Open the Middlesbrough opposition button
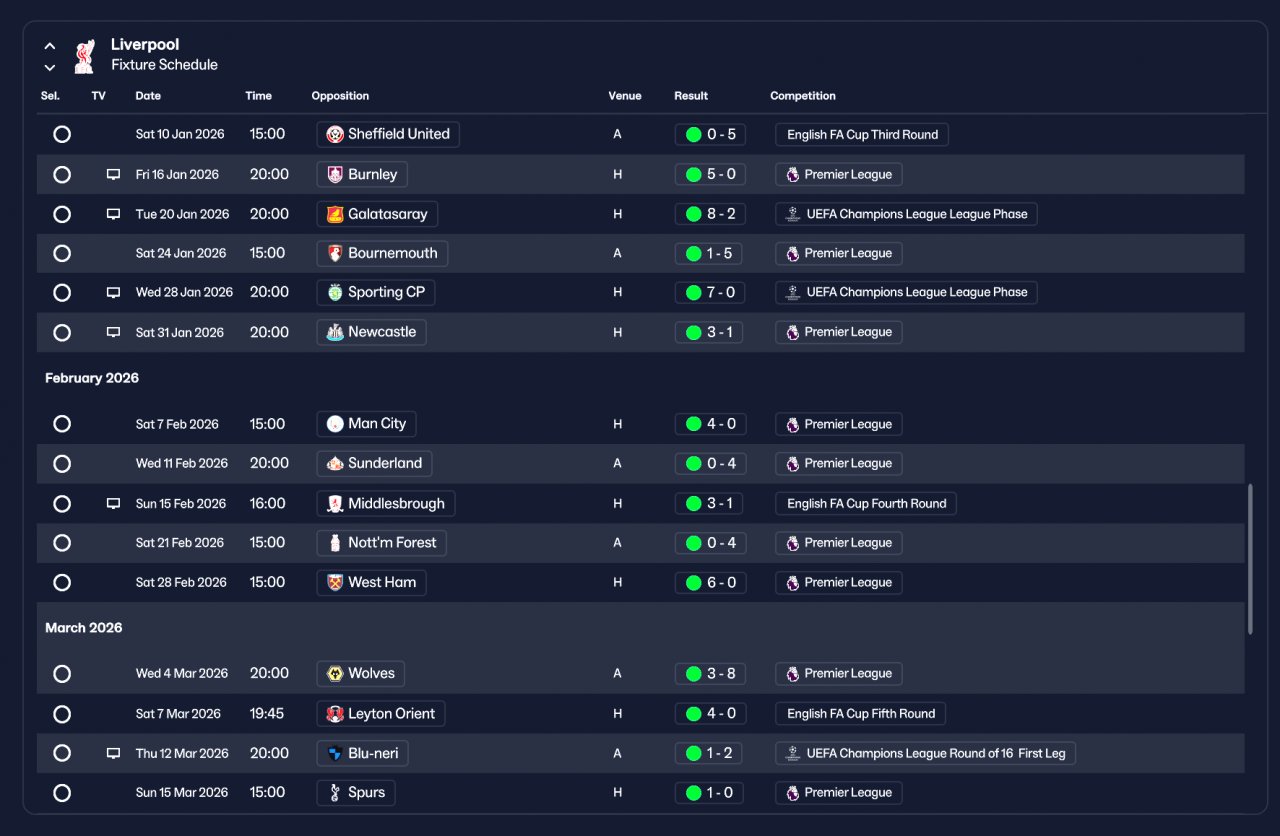This screenshot has height=836, width=1280. [386, 504]
